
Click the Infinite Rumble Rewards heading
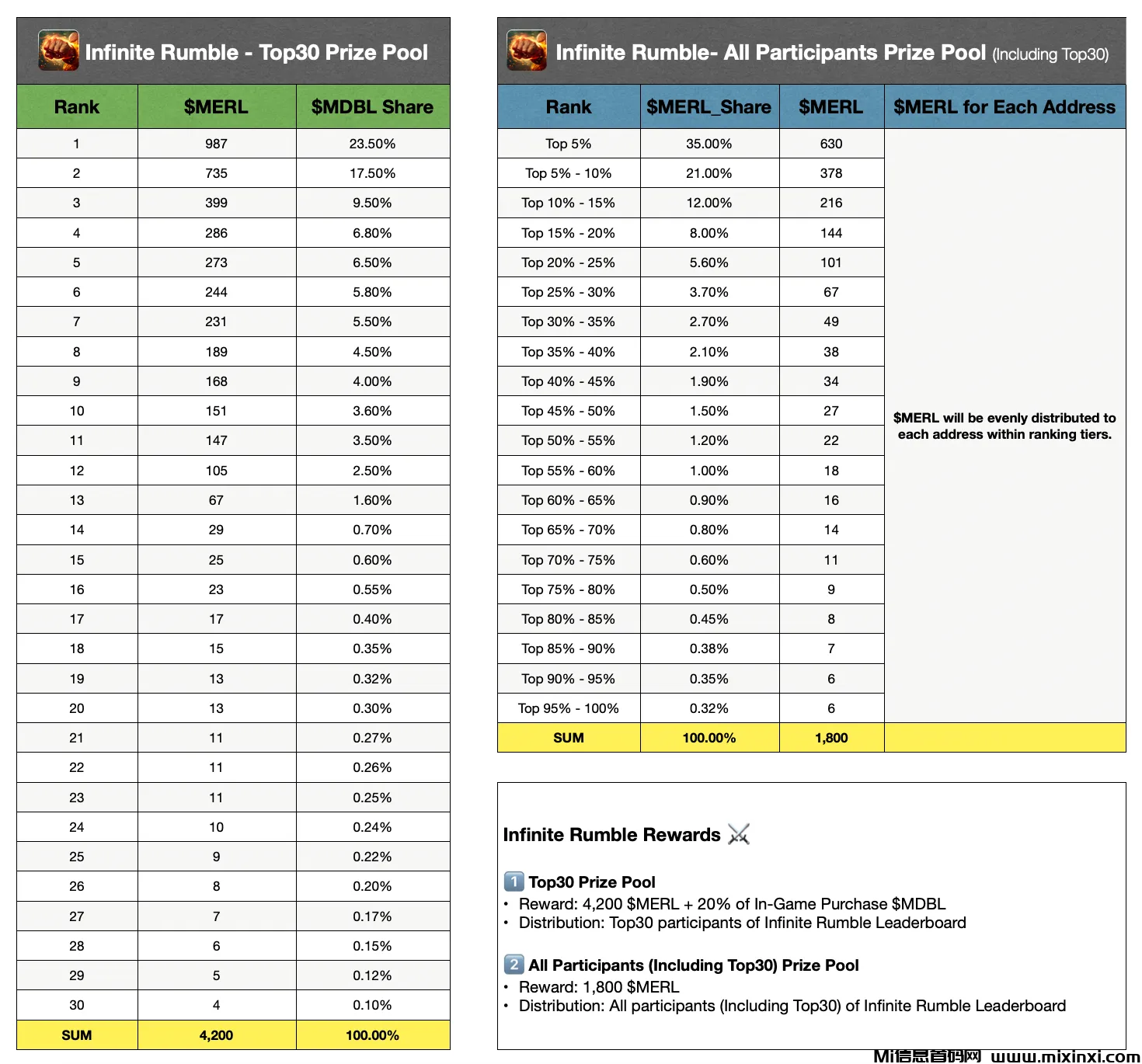(x=611, y=835)
